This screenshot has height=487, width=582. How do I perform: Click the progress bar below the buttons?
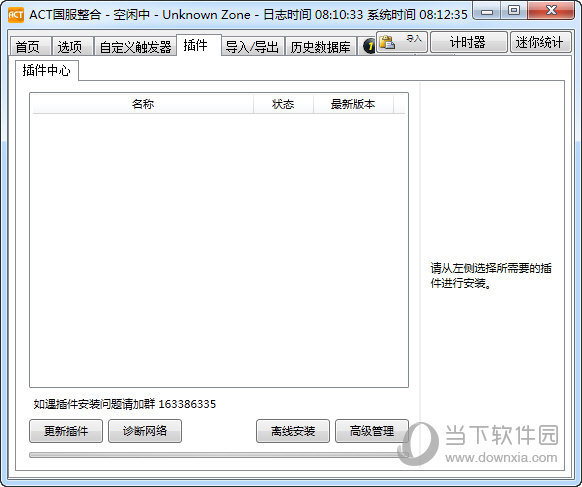219,455
